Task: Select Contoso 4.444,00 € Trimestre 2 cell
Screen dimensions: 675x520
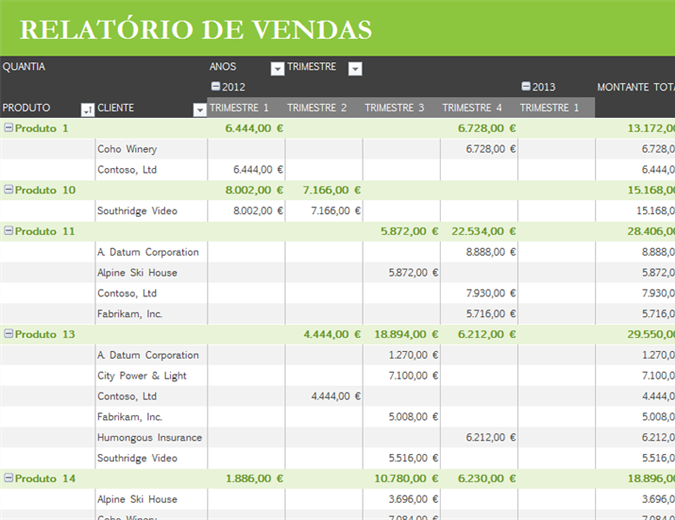Action: coord(336,396)
